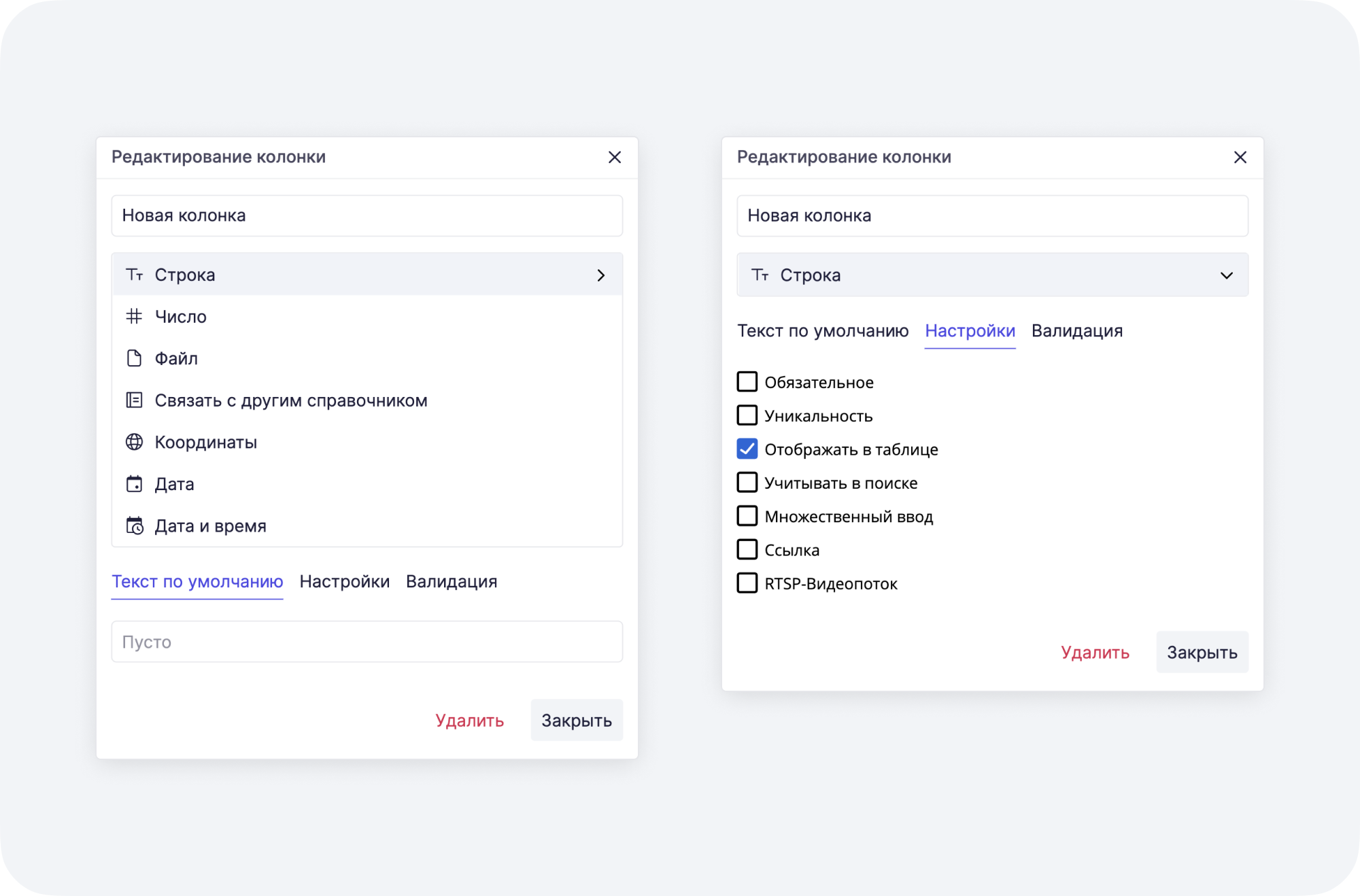The height and width of the screenshot is (896, 1360).
Task: Click the Число field type icon
Action: (134, 316)
